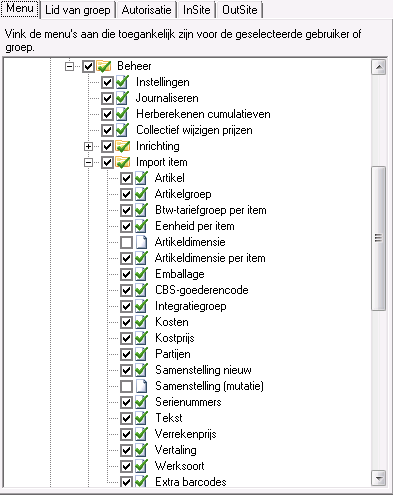The image size is (393, 495).
Task: Uncheck the Journaliseren checkbox
Action: (107, 98)
